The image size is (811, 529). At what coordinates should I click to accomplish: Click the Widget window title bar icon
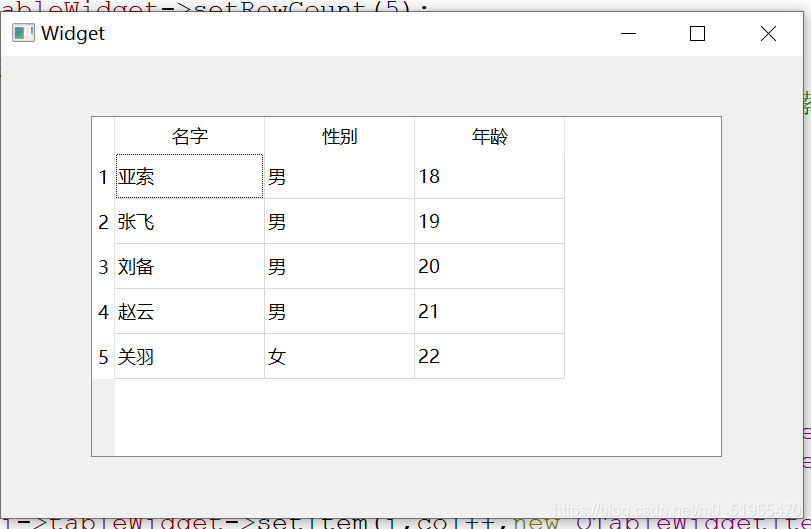pyautogui.click(x=23, y=33)
